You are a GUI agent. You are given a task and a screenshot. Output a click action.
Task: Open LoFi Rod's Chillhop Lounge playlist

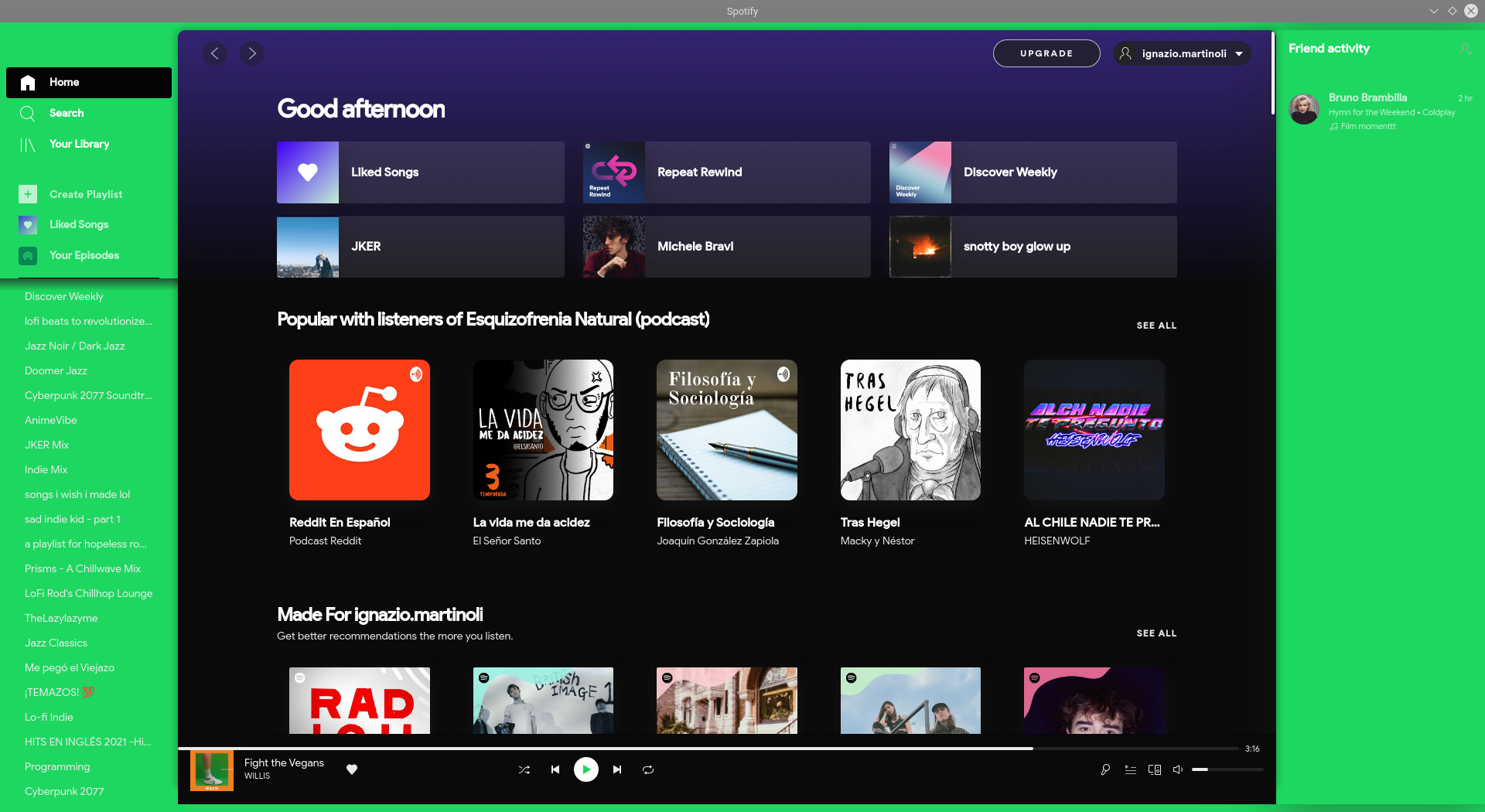(89, 593)
